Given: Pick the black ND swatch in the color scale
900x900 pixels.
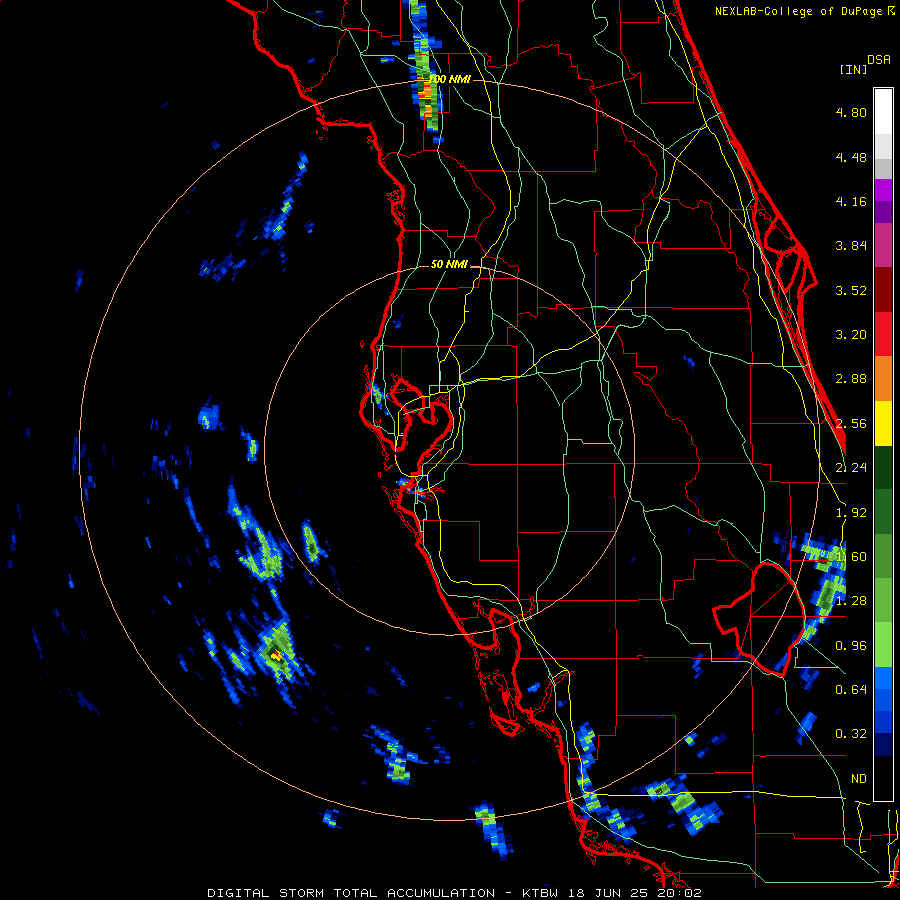Looking at the screenshot, I should tap(883, 778).
